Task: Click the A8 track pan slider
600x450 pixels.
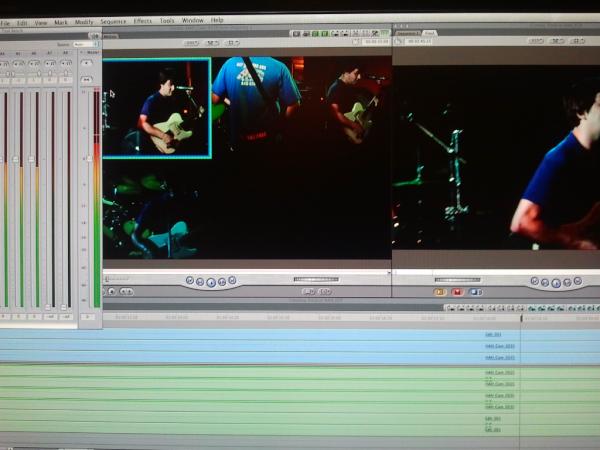Action: click(x=66, y=72)
